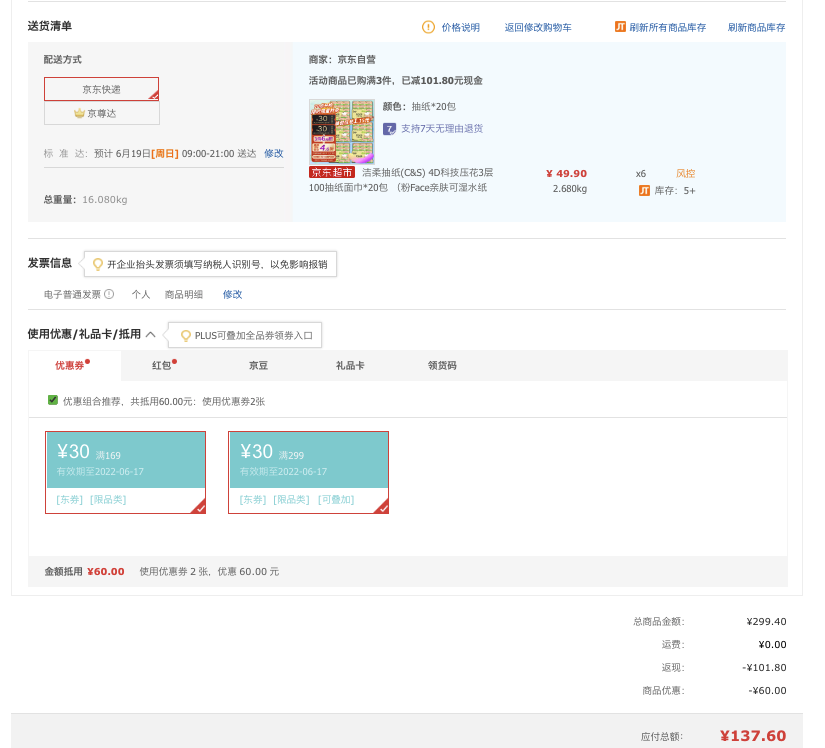Click 返回修改购物车 link
825x748 pixels.
point(538,27)
